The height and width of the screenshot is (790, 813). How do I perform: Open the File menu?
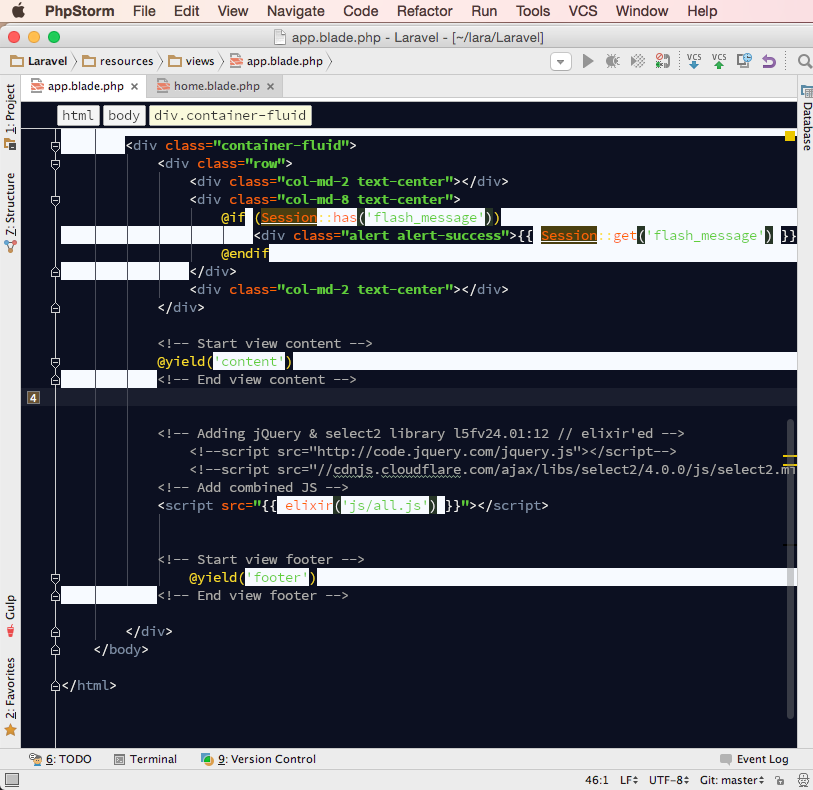(144, 11)
